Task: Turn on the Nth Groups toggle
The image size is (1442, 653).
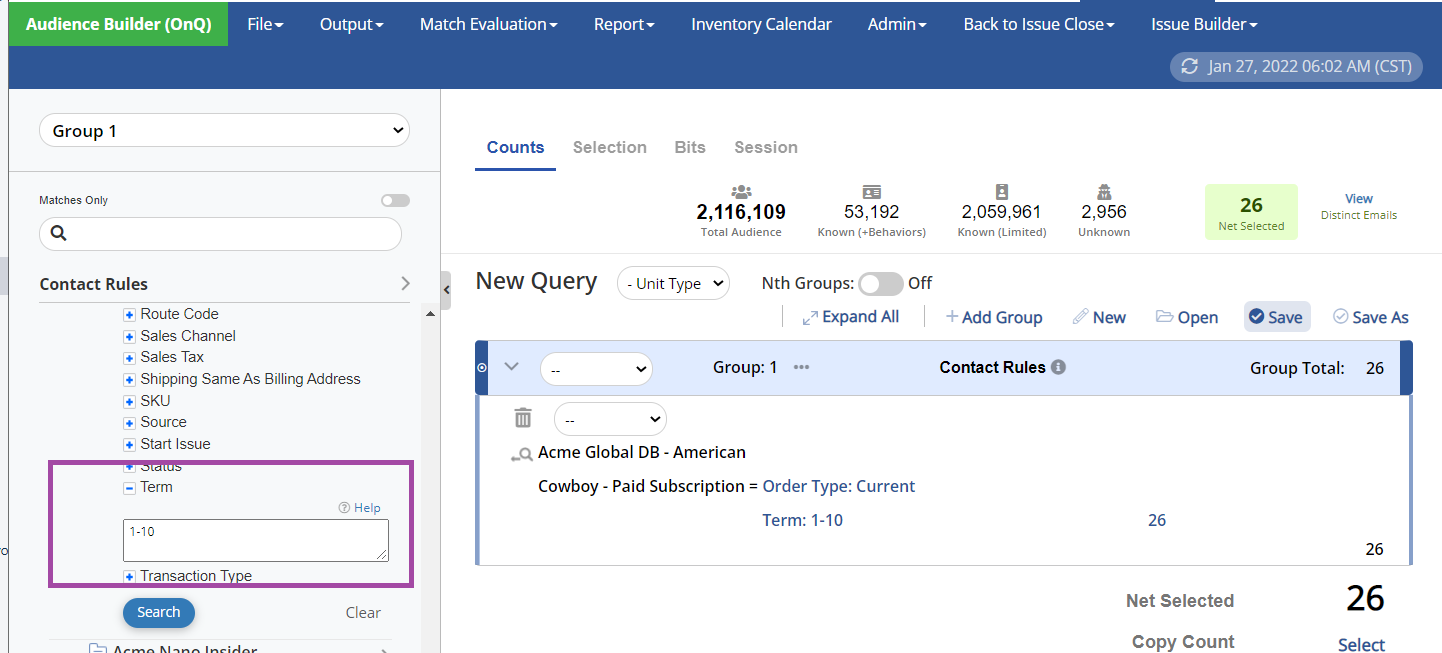Action: point(880,284)
